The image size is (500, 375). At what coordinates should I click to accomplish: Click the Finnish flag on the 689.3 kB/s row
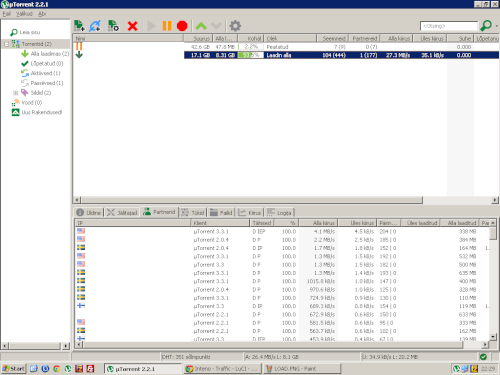[x=81, y=306]
